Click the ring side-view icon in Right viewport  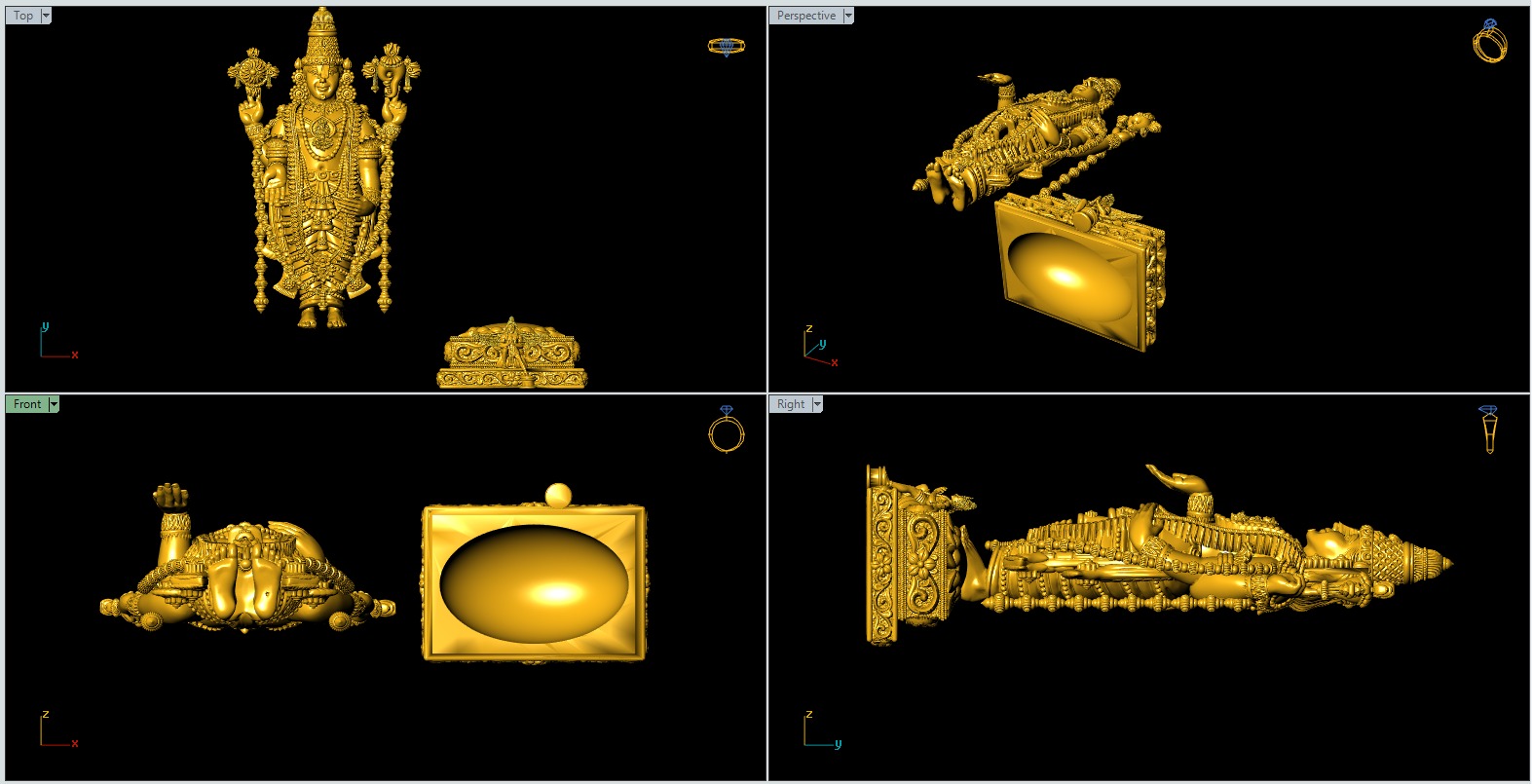(x=1489, y=429)
